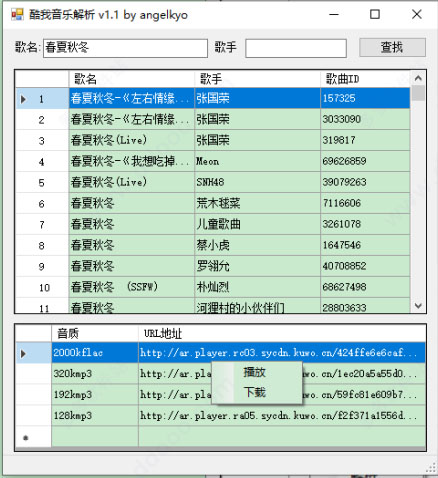This screenshot has width=438, height=478.
Task: Click the song list scrollbar thumb
Action: coord(418,93)
